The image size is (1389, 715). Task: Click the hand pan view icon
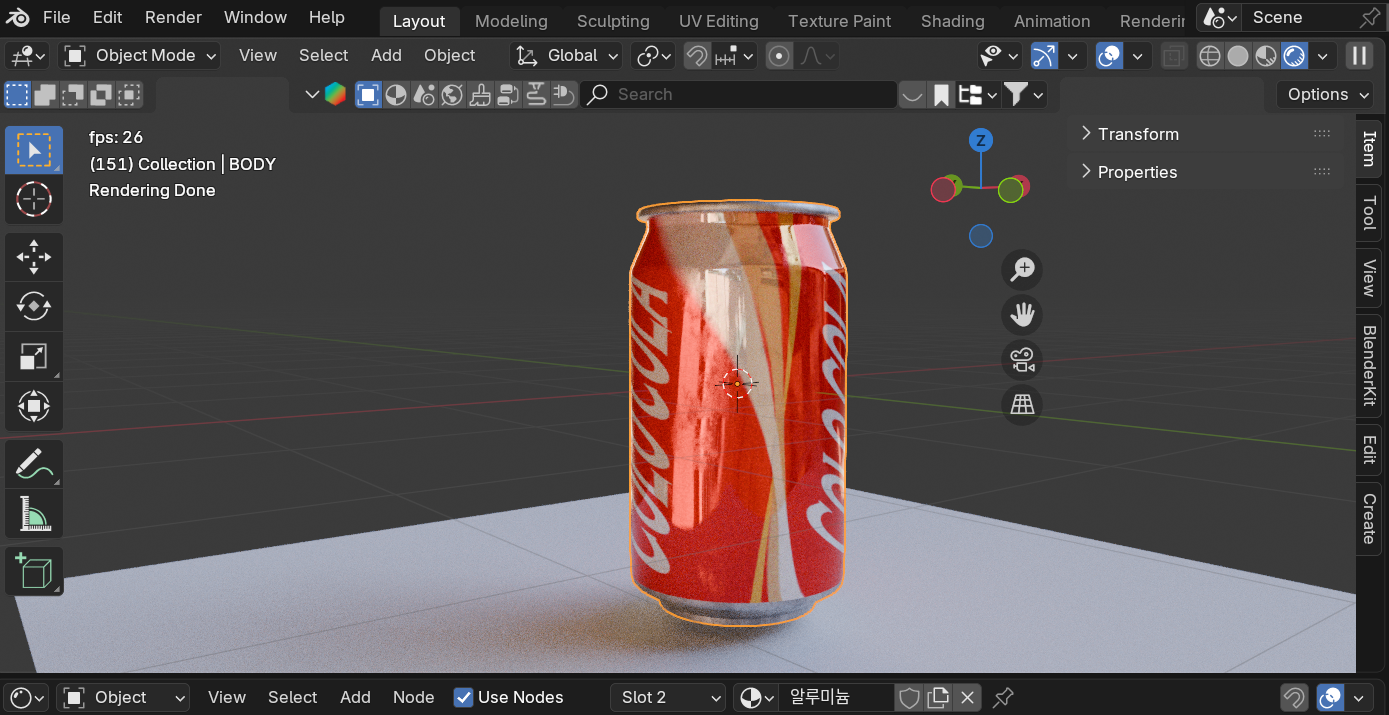[x=1022, y=315]
